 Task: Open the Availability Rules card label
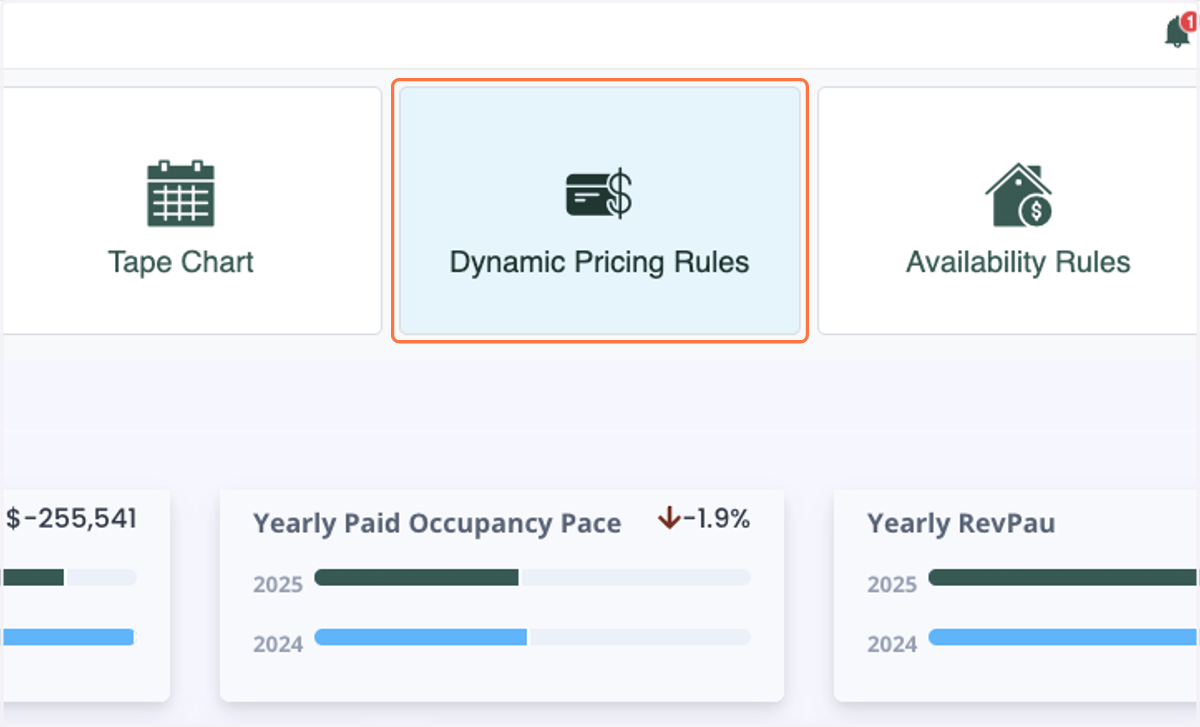pos(1018,262)
